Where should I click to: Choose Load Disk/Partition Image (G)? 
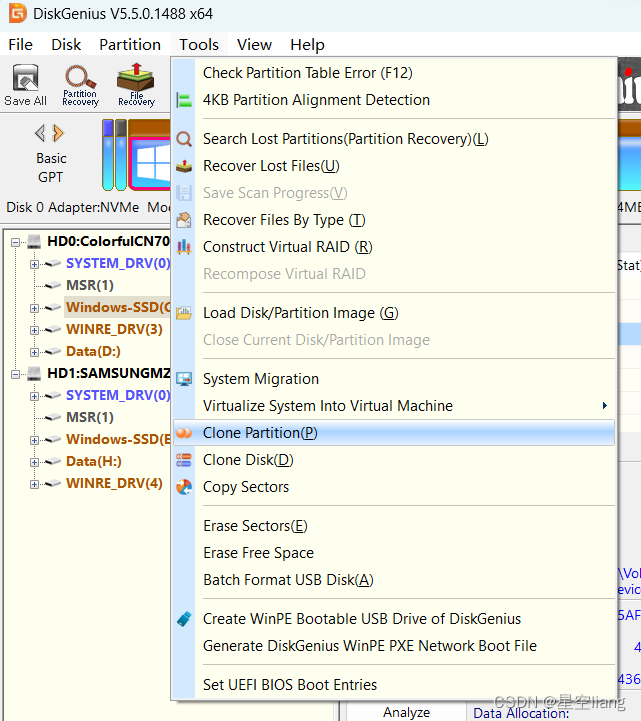pos(394,313)
